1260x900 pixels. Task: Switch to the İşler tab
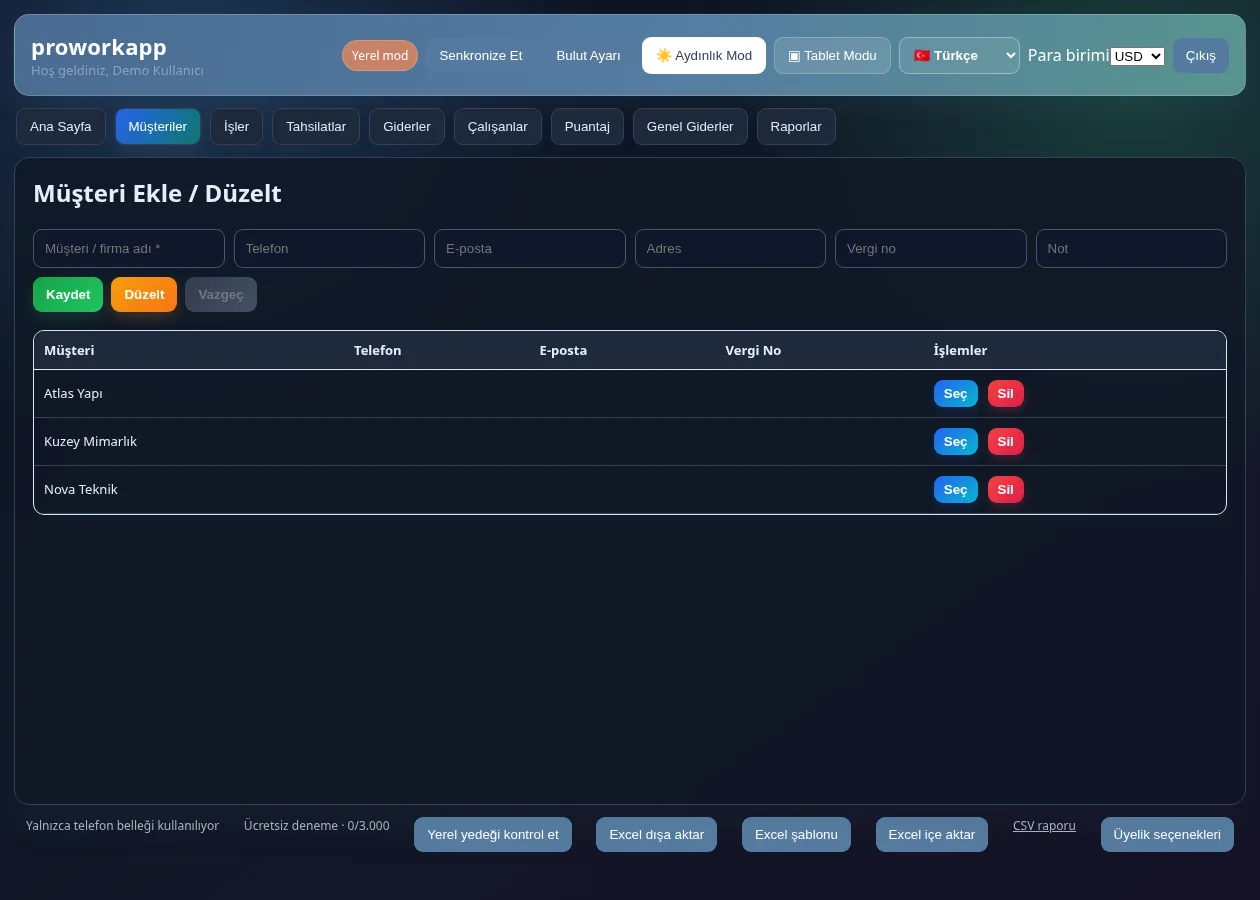[x=236, y=126]
